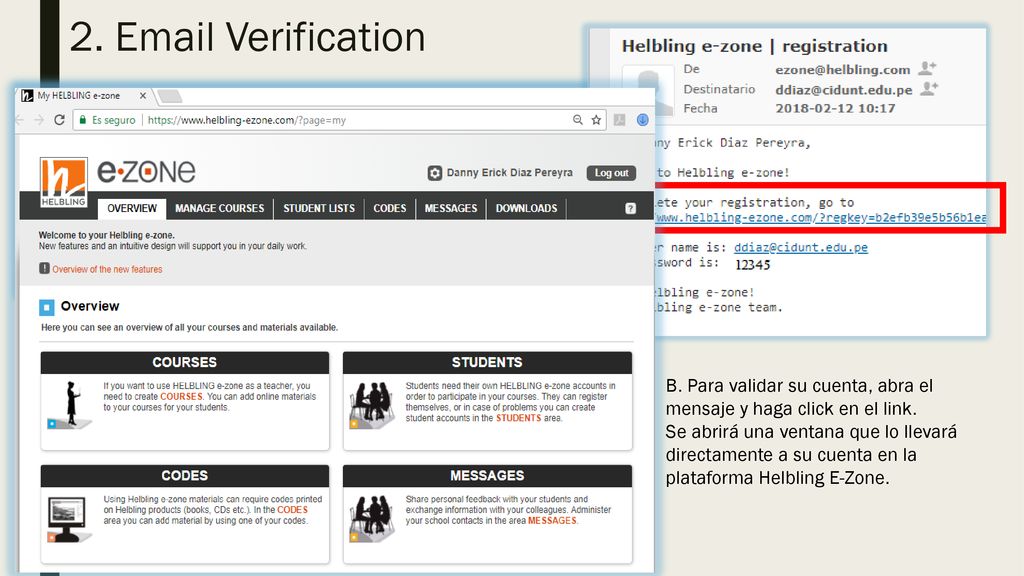Click the blue Overview heading icon
This screenshot has width=1024, height=576.
pos(46,307)
